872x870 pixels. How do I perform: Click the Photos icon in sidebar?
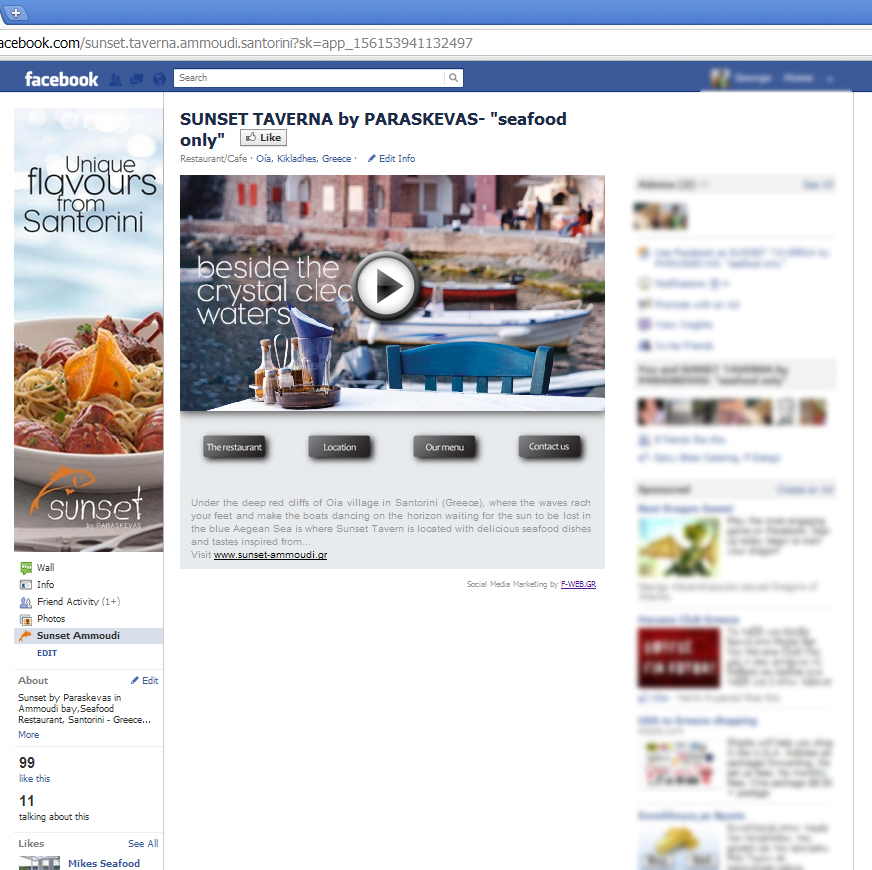(26, 619)
